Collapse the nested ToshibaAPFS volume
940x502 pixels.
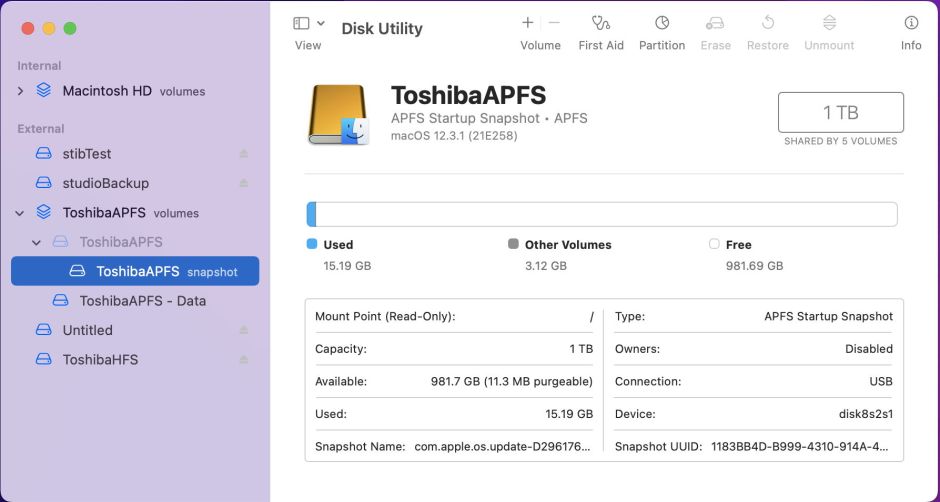click(x=37, y=242)
